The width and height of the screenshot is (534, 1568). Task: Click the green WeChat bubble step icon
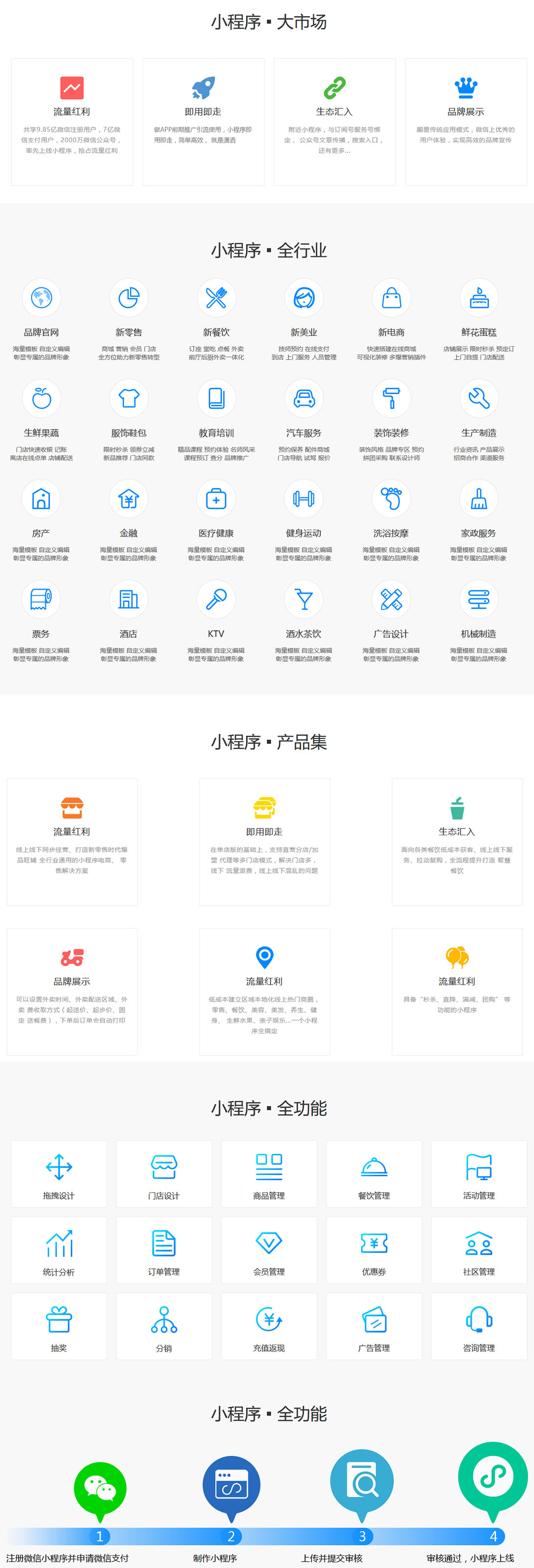click(100, 1489)
